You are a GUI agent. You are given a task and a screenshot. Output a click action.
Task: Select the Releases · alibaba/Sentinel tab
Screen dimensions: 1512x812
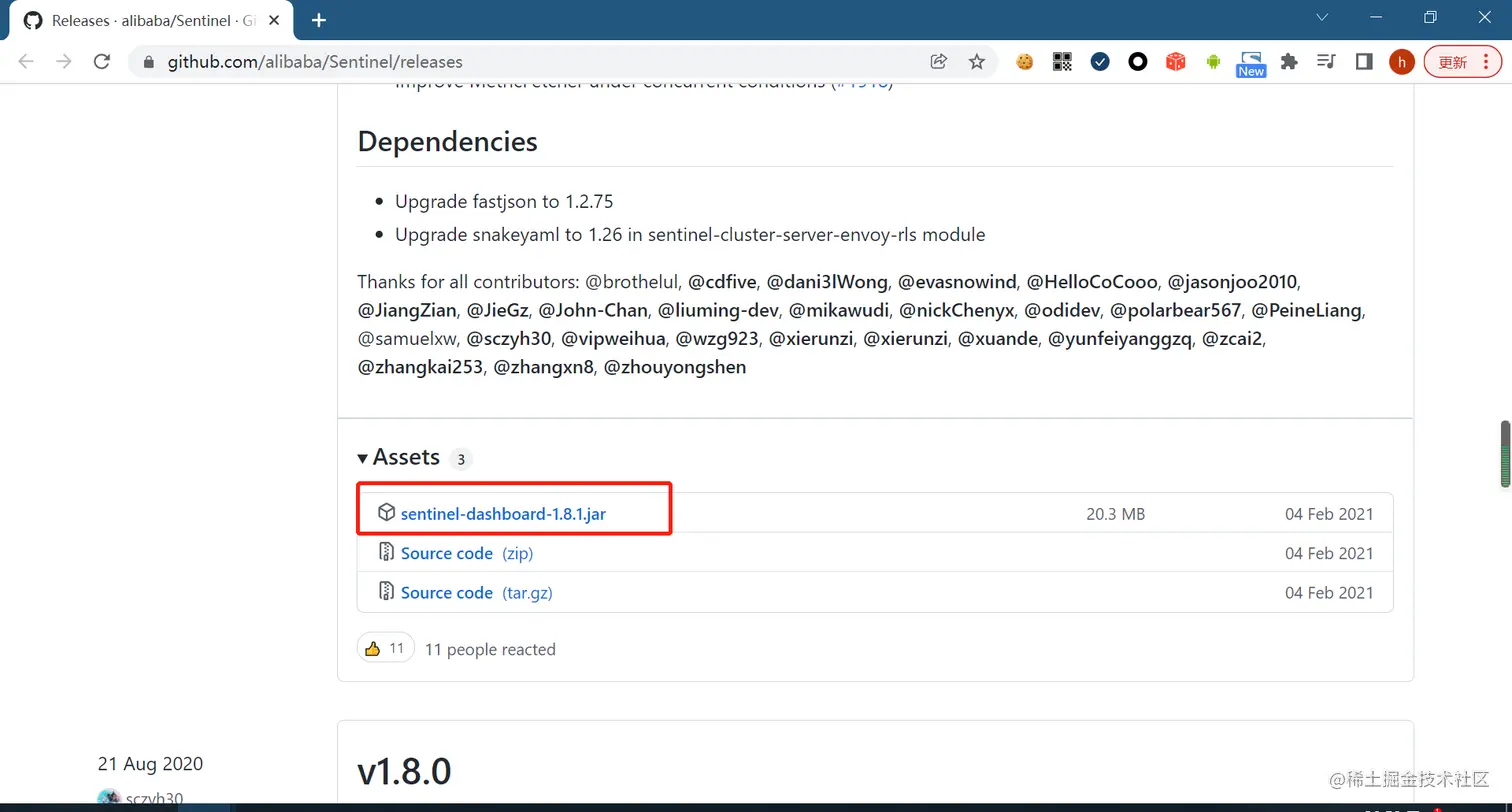pyautogui.click(x=153, y=20)
